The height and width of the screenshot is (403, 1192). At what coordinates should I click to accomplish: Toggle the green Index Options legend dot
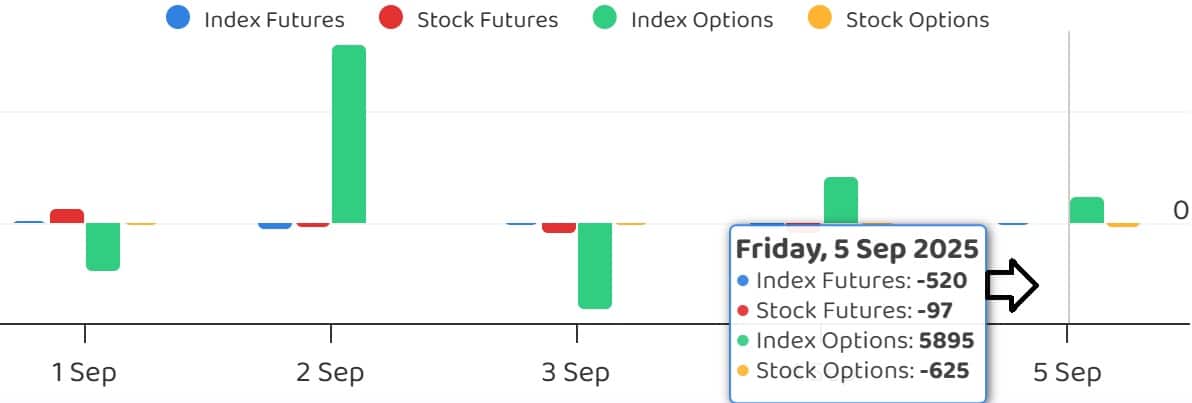point(605,18)
